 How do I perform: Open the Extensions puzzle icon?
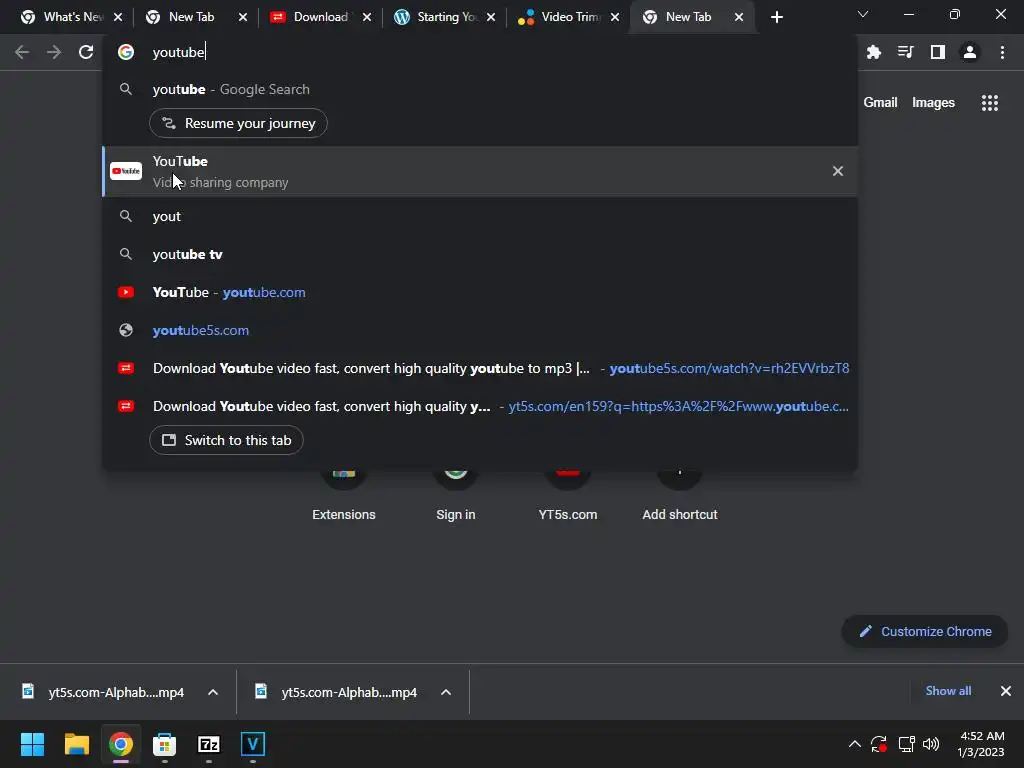873,52
